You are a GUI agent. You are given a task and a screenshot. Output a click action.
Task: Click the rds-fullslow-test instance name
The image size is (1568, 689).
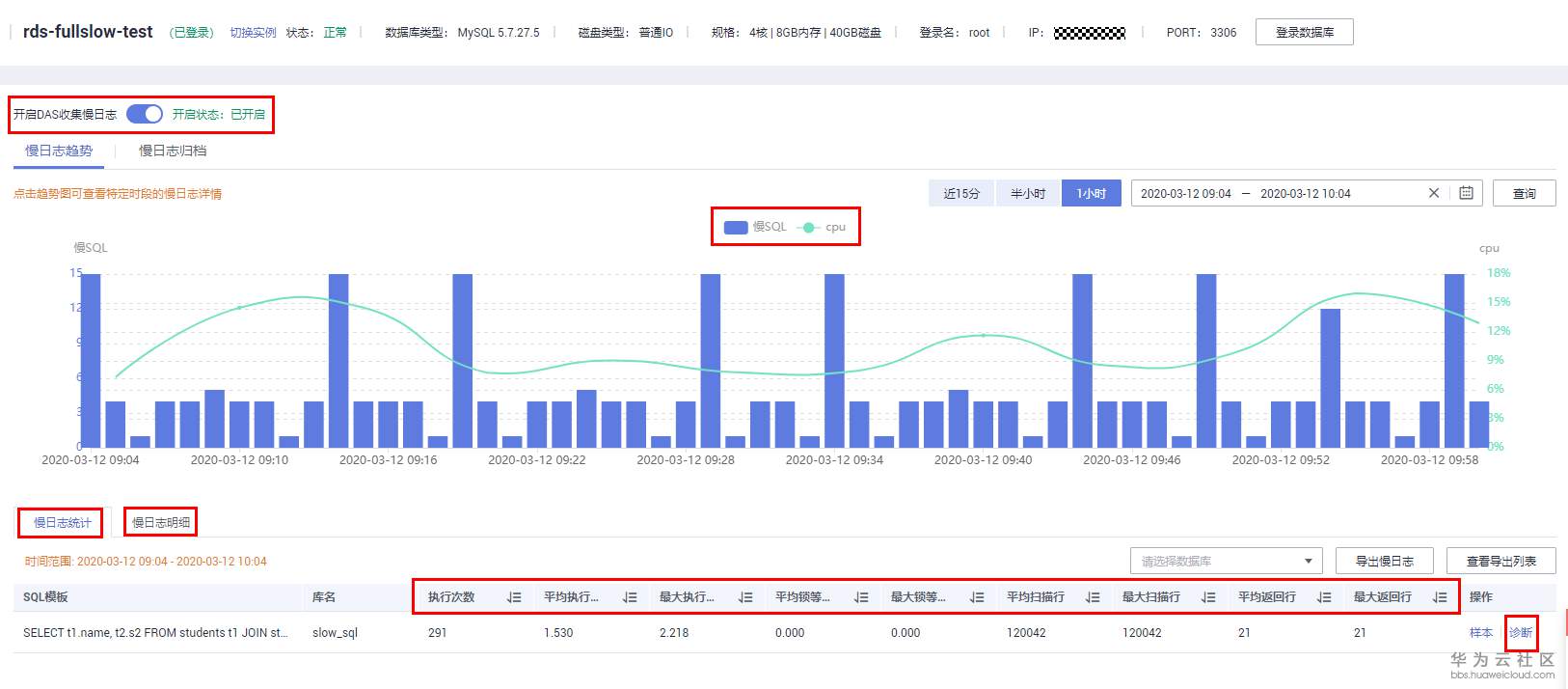pyautogui.click(x=88, y=32)
